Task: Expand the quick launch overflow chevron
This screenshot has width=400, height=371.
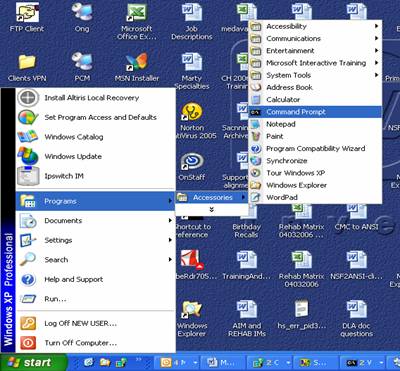Action: [x=139, y=359]
